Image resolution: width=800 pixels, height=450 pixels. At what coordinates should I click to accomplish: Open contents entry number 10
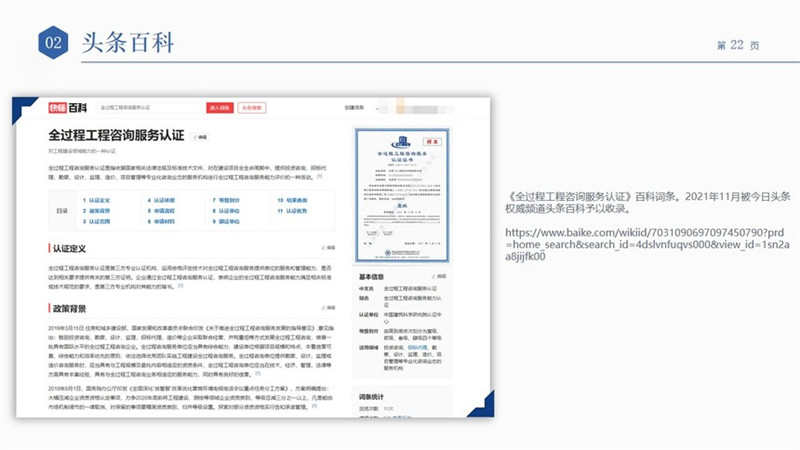point(292,200)
